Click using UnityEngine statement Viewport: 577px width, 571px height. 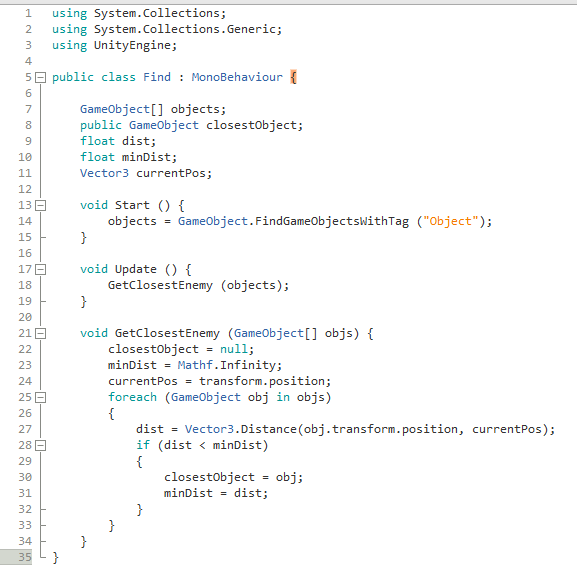[114, 46]
